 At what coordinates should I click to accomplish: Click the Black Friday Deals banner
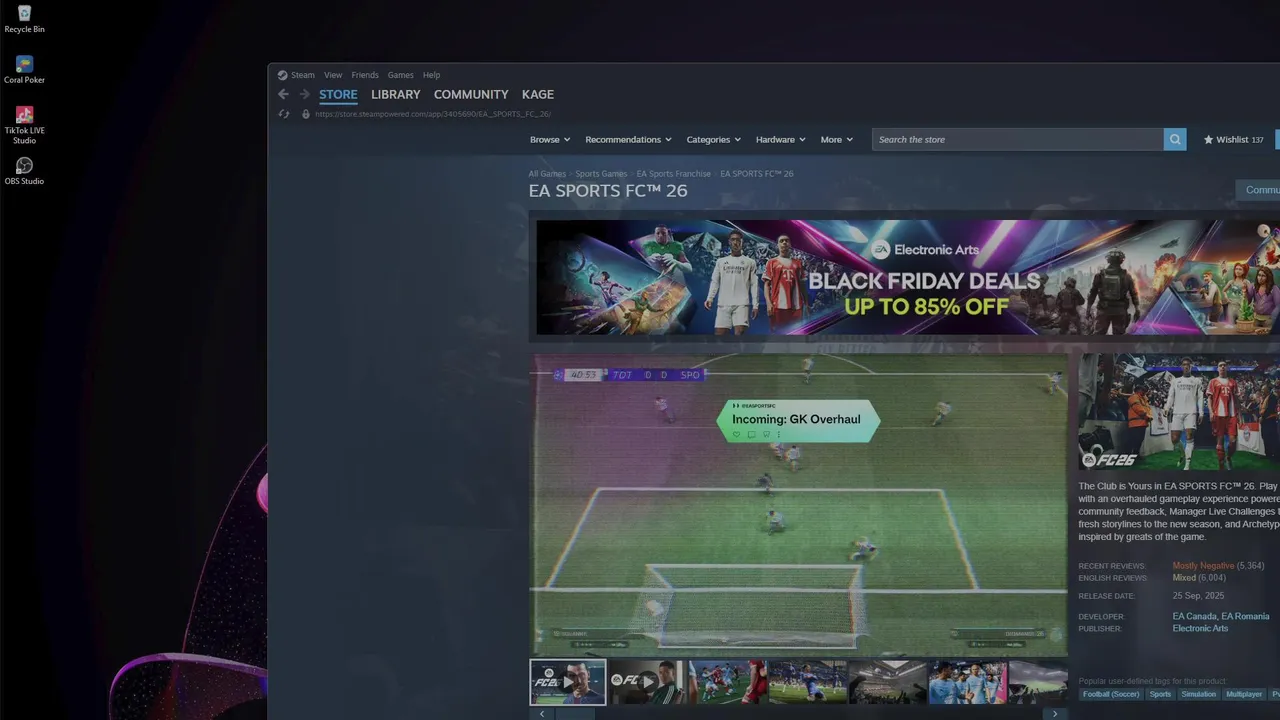[x=908, y=277]
